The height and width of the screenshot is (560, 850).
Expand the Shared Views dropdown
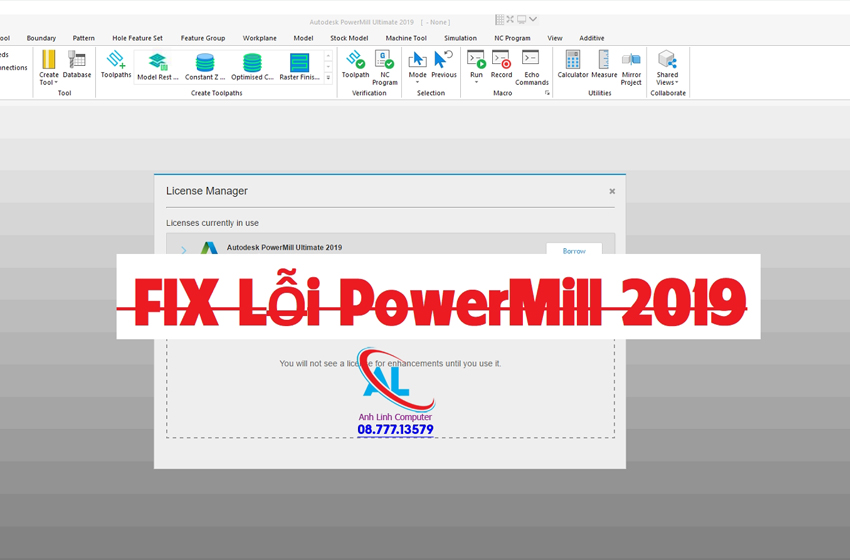coord(667,82)
